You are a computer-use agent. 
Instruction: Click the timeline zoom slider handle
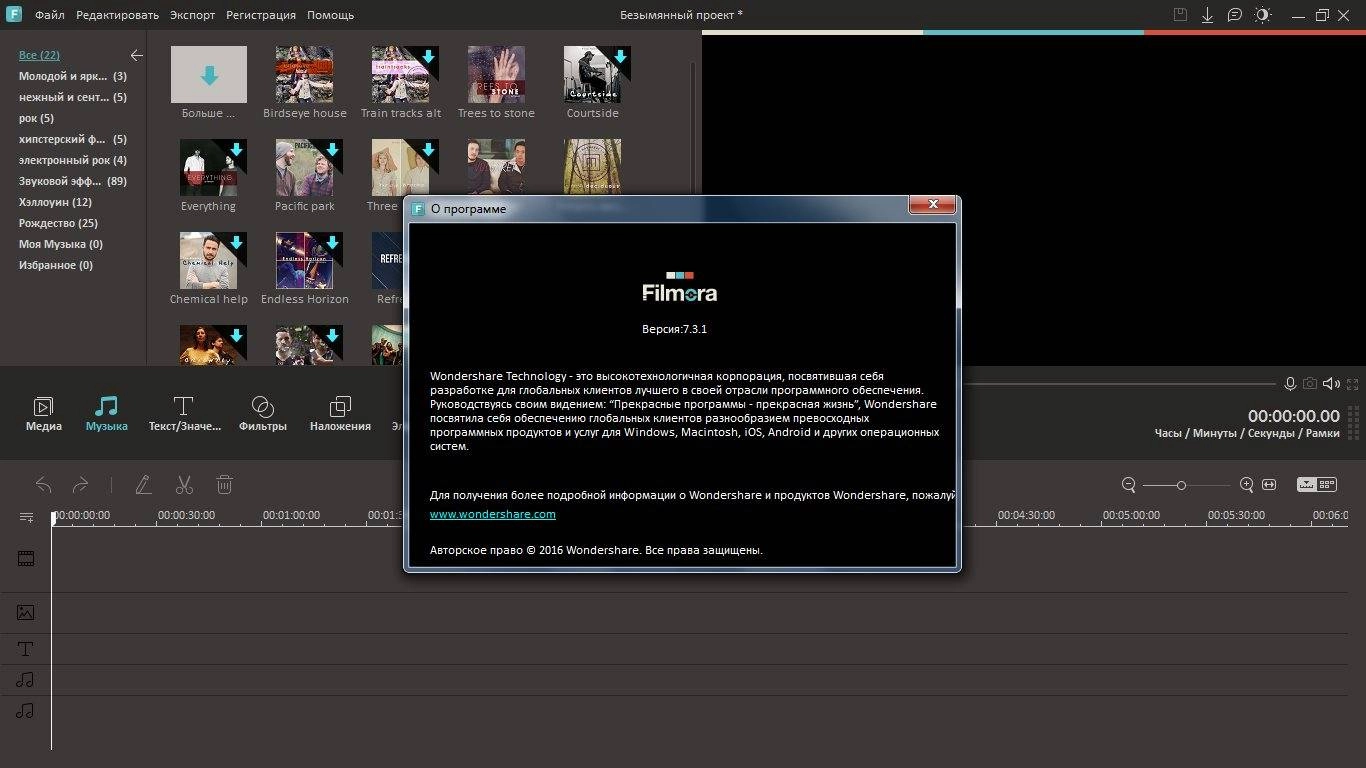[1181, 485]
